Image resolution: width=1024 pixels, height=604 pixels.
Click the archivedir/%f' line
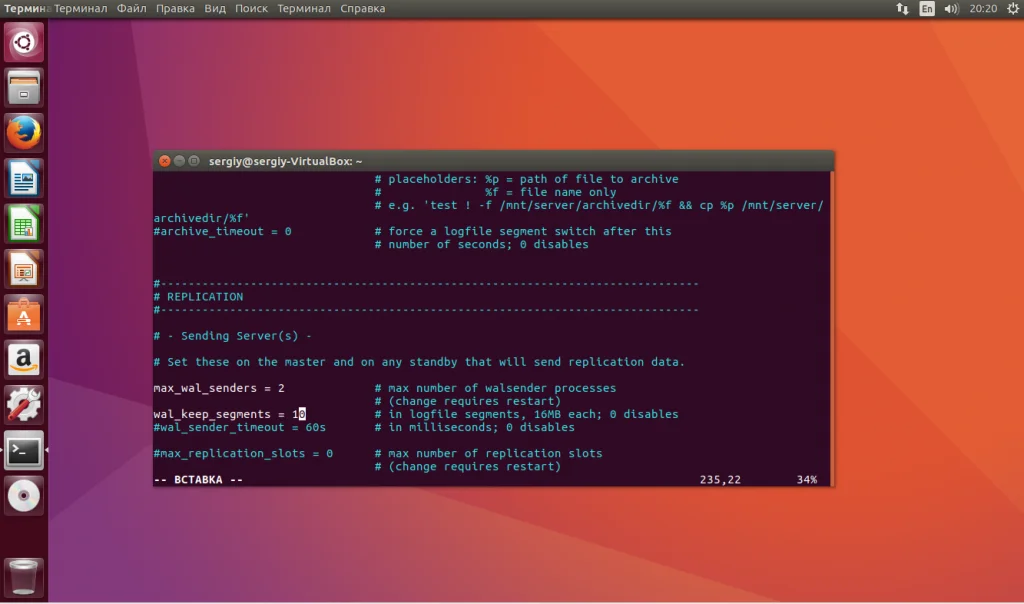201,218
